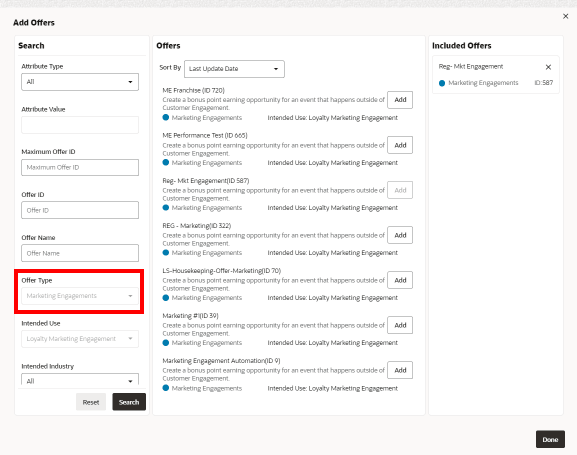The image size is (577, 455).
Task: Select ME Franchise (ID 720) title
Action: (x=194, y=90)
